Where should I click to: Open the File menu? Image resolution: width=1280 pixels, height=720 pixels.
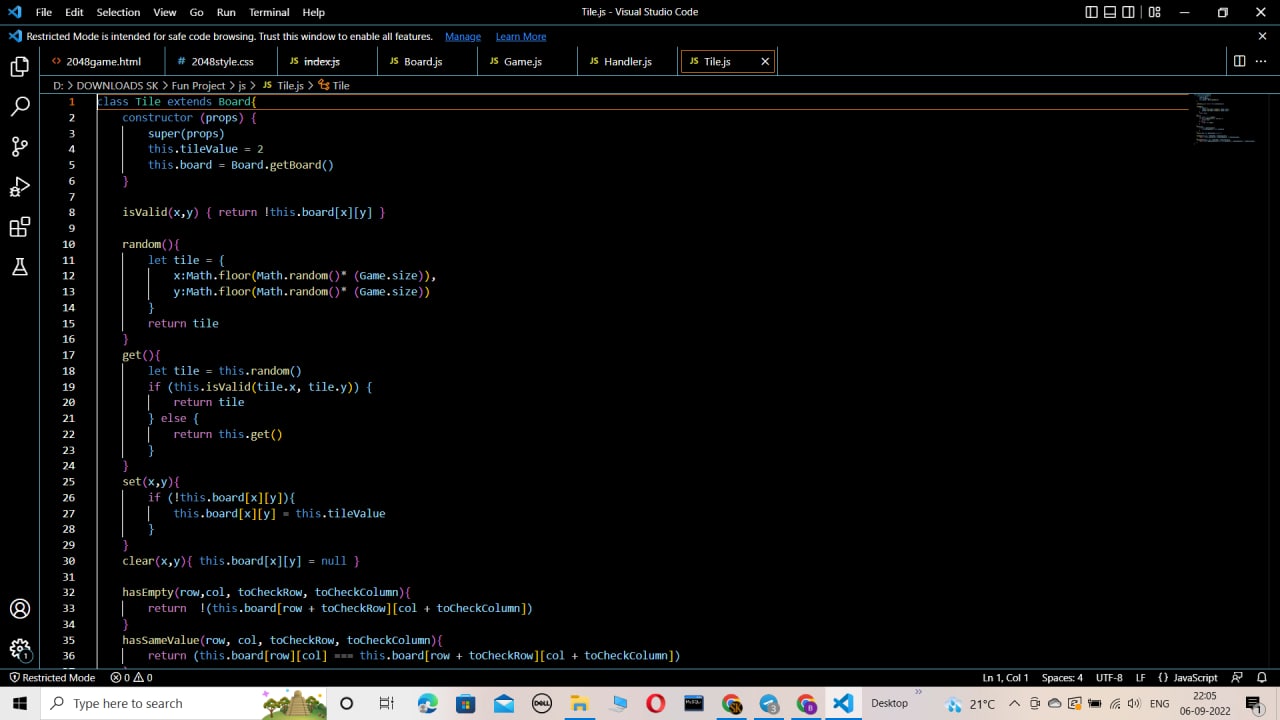point(43,12)
